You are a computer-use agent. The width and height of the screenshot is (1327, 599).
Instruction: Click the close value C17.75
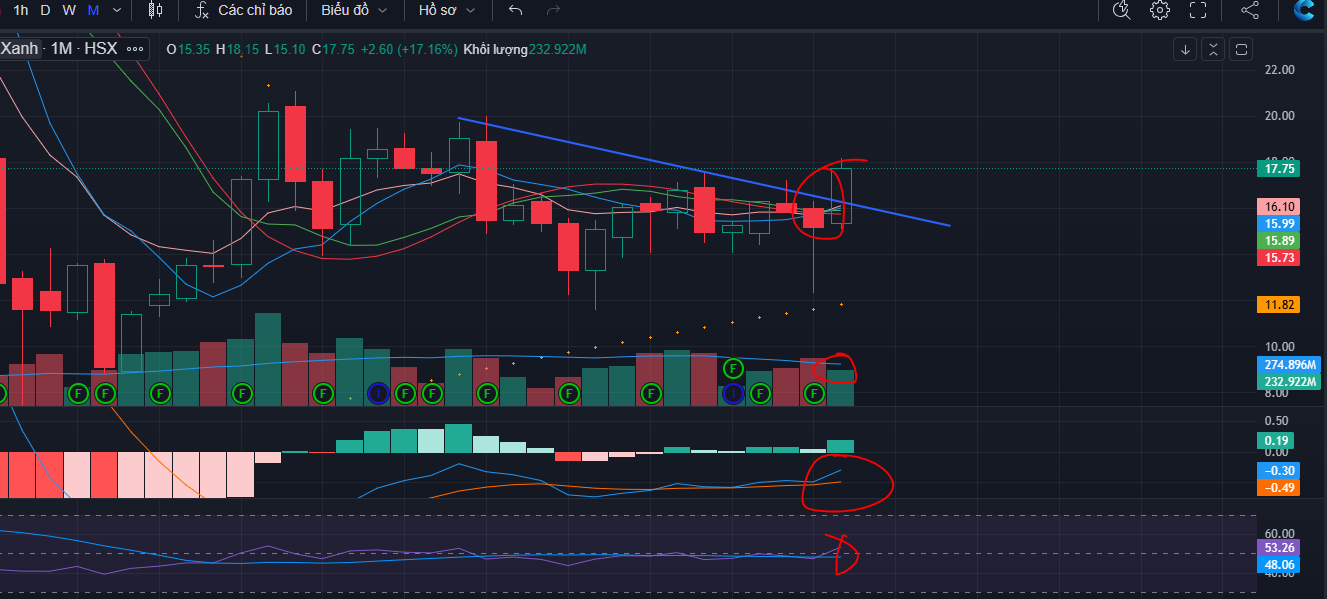[333, 49]
